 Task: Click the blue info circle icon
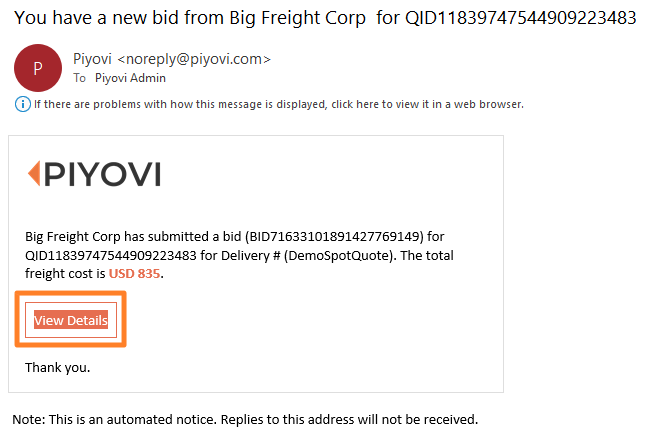(23, 104)
